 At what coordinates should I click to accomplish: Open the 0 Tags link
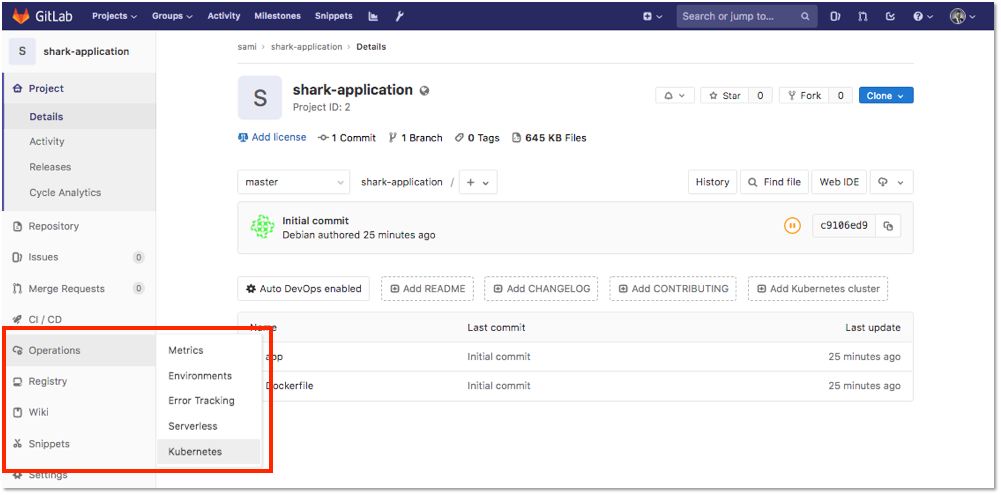point(477,138)
